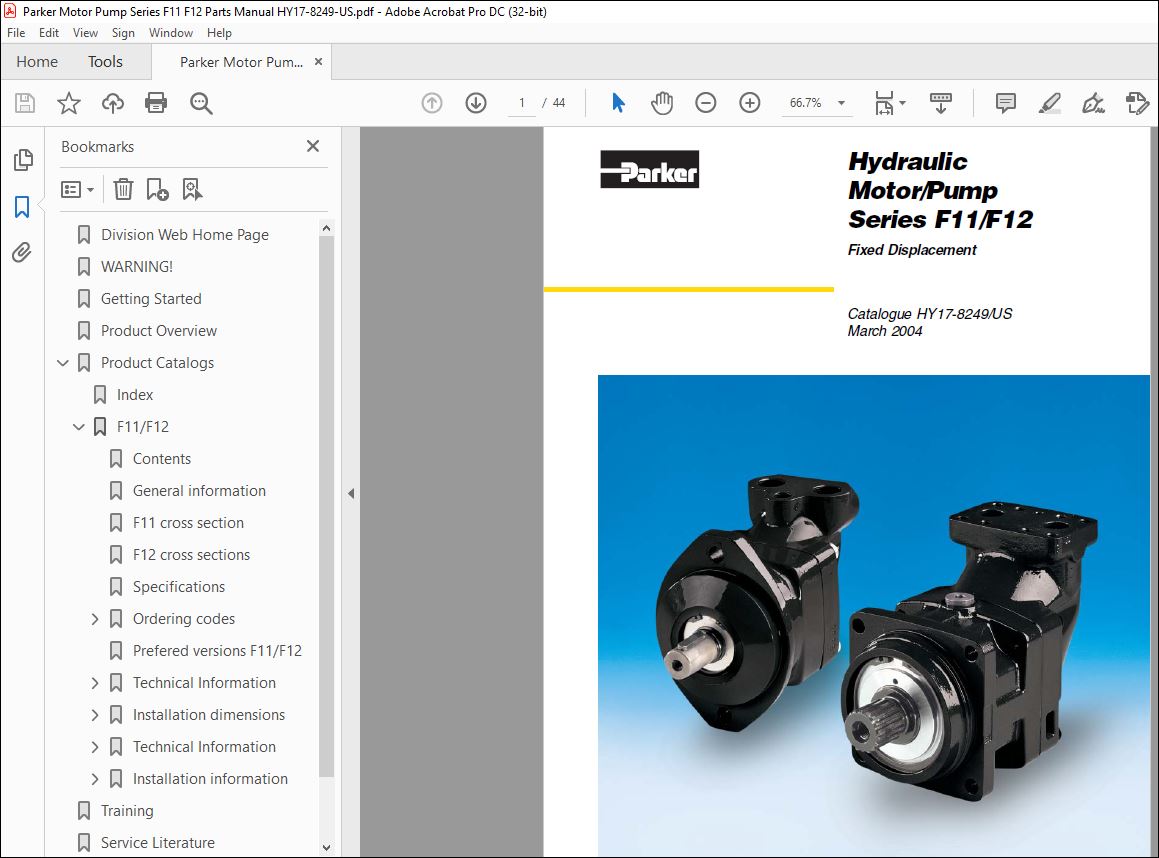This screenshot has width=1159, height=858.
Task: Open Division Web Home Page bookmark
Action: coord(185,235)
